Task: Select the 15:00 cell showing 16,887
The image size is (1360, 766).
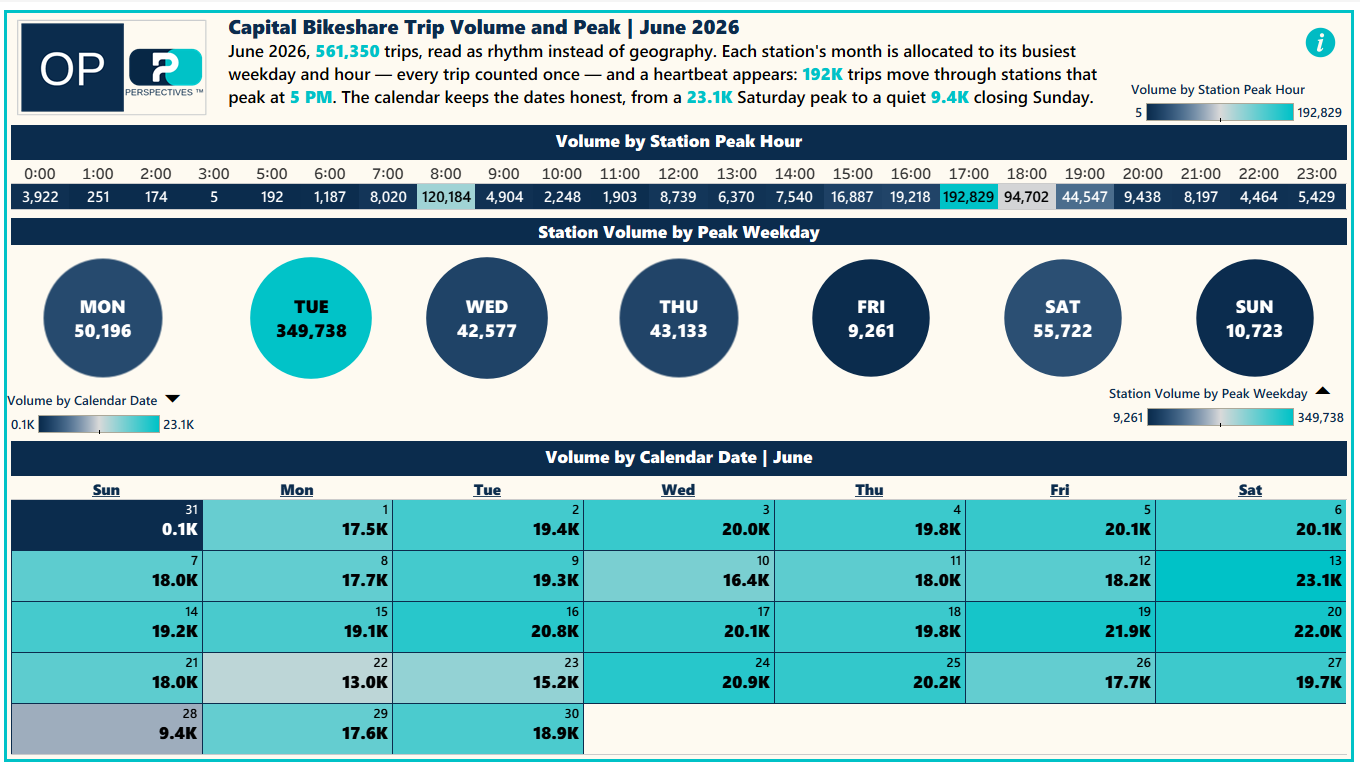Action: (852, 197)
